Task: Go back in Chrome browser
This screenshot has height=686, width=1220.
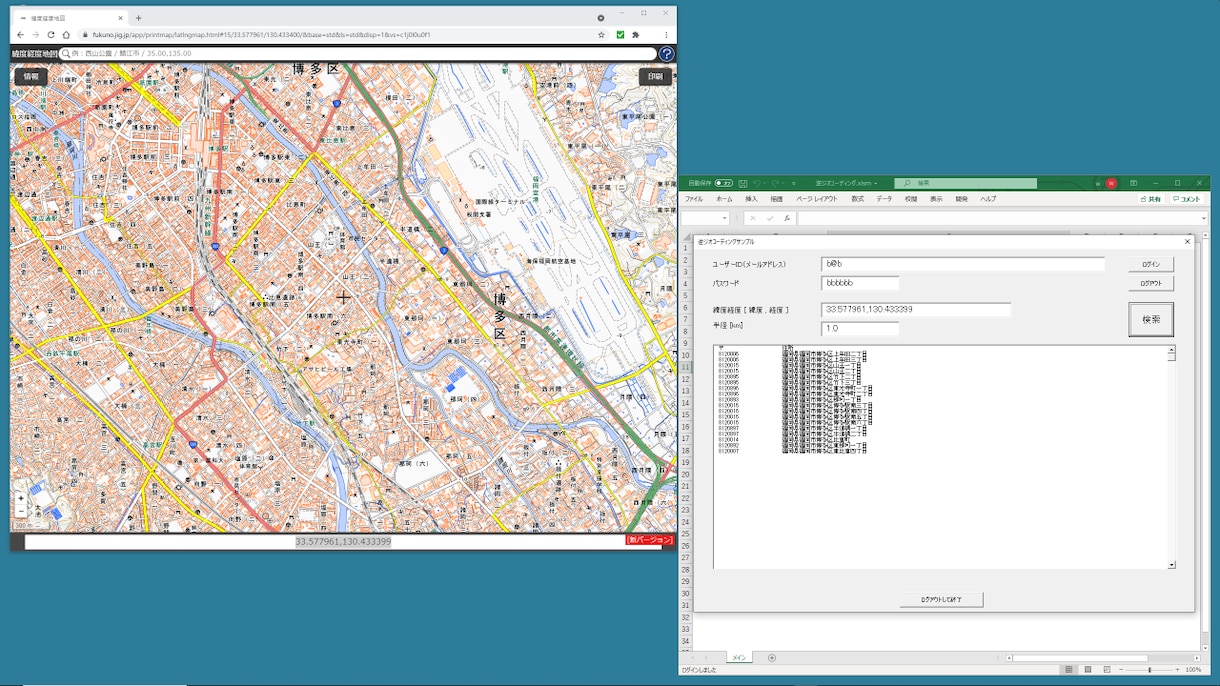Action: coord(20,35)
